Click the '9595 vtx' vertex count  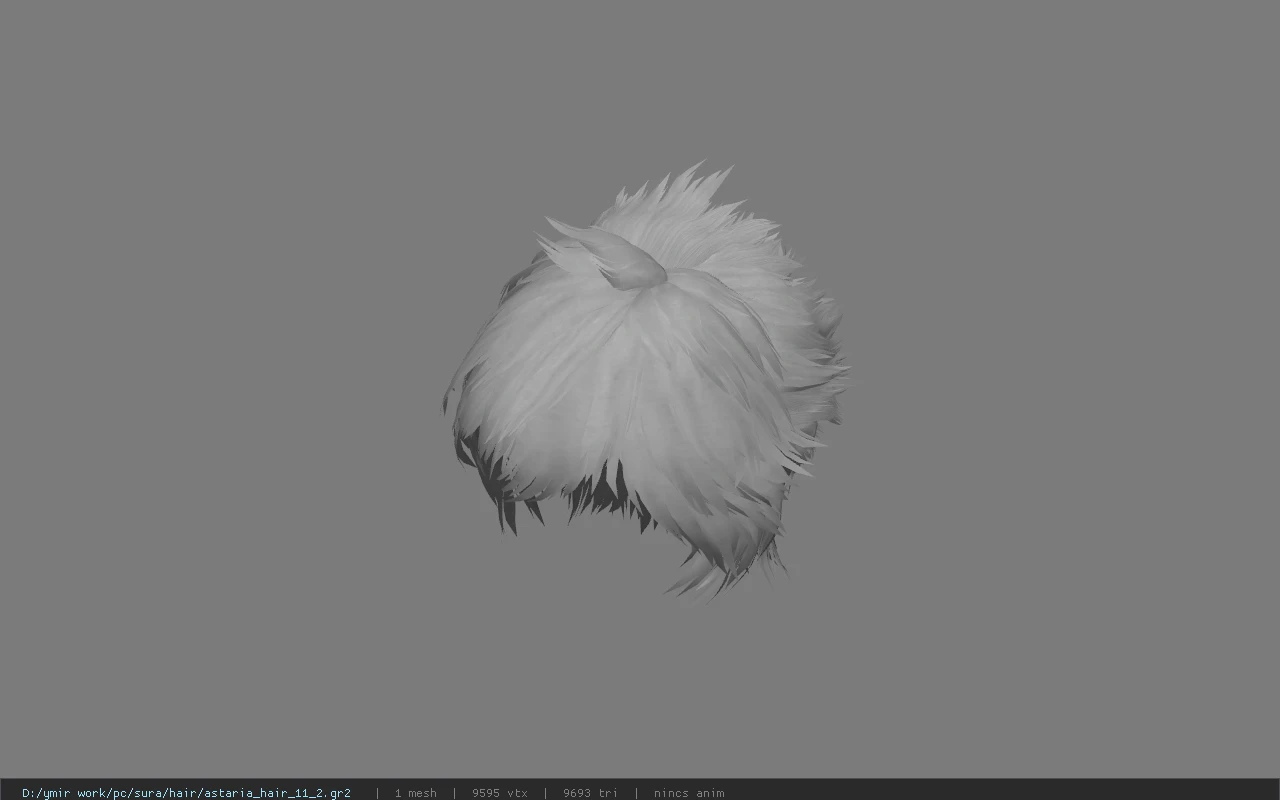click(500, 793)
